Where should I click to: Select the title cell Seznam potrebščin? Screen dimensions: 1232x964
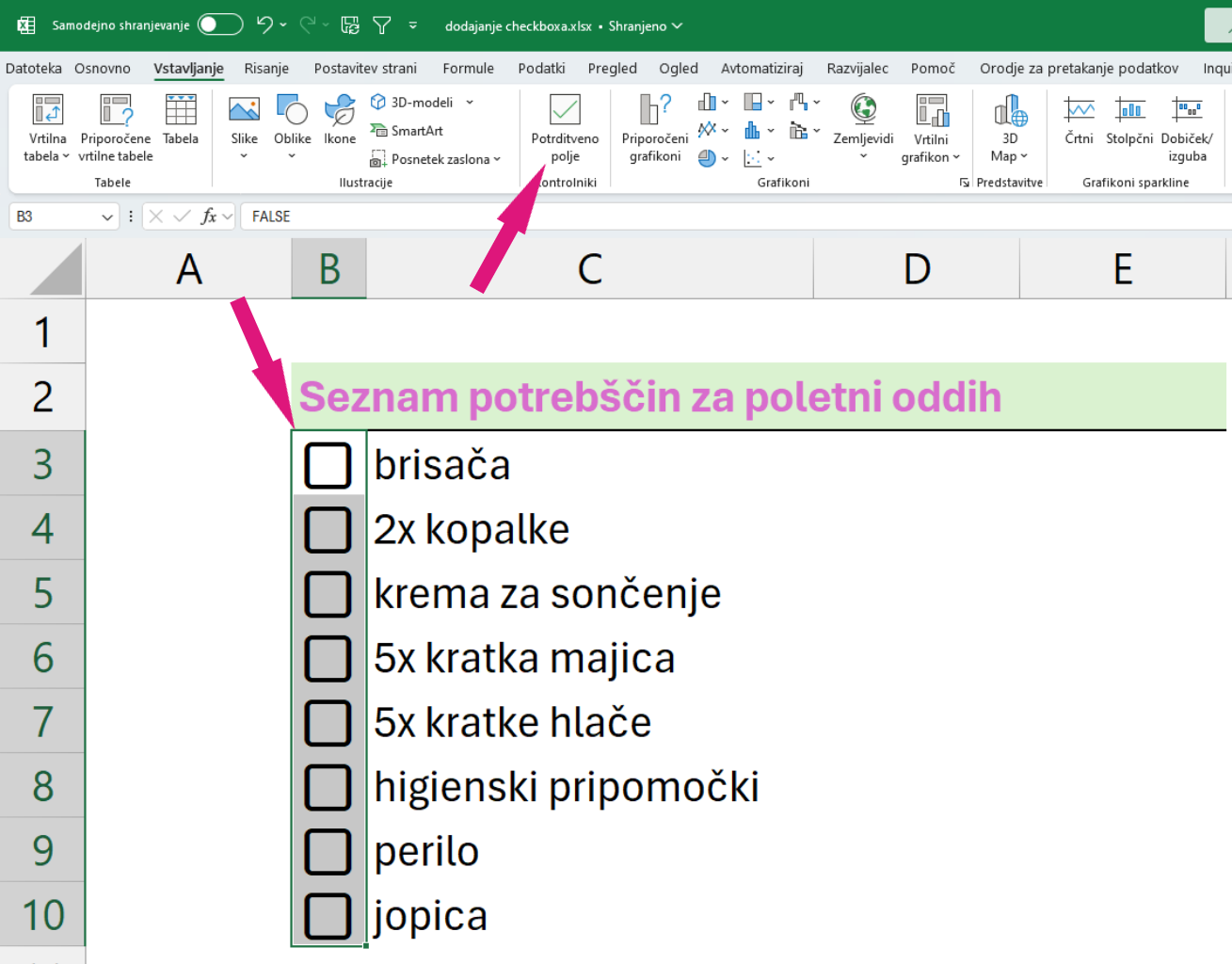pyautogui.click(x=649, y=397)
